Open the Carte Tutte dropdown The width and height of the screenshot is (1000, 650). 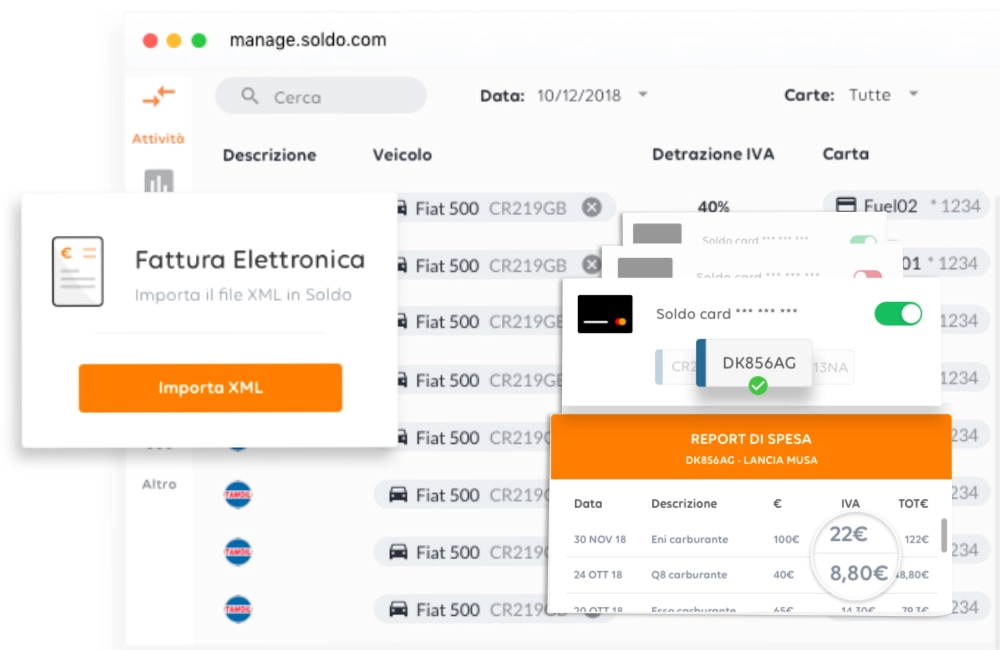point(913,94)
